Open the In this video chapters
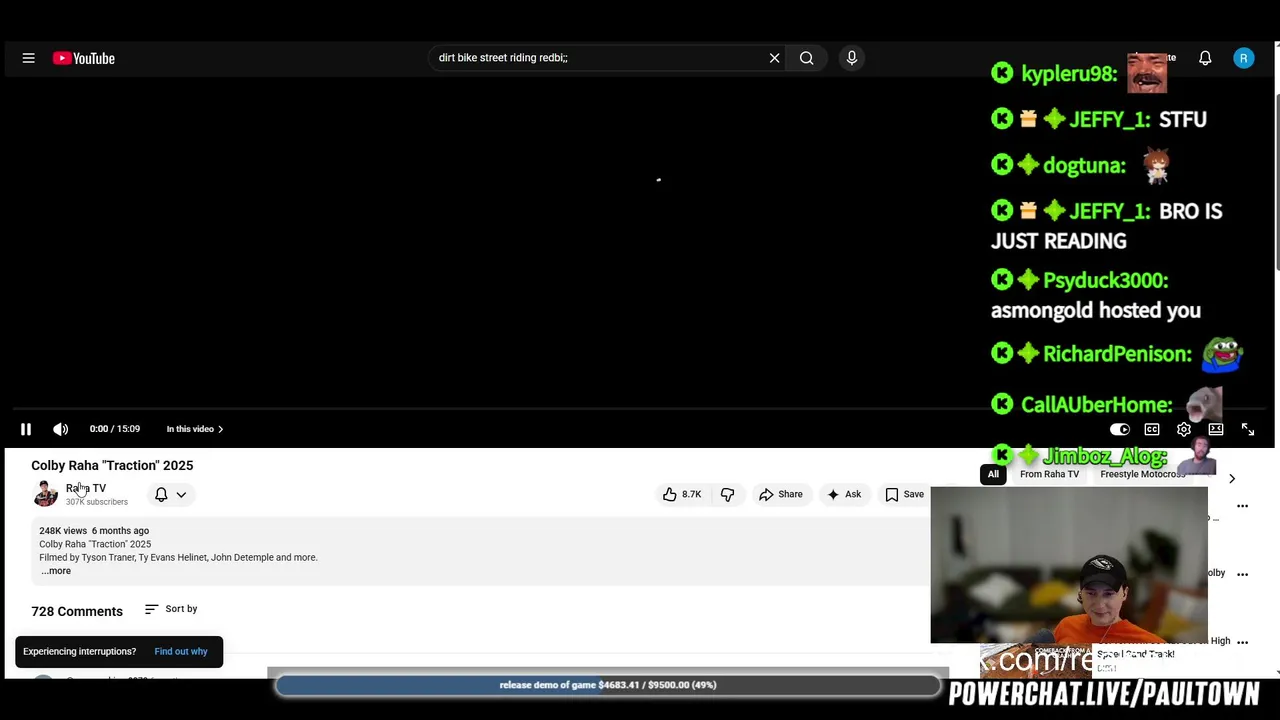The image size is (1280, 720). [194, 429]
